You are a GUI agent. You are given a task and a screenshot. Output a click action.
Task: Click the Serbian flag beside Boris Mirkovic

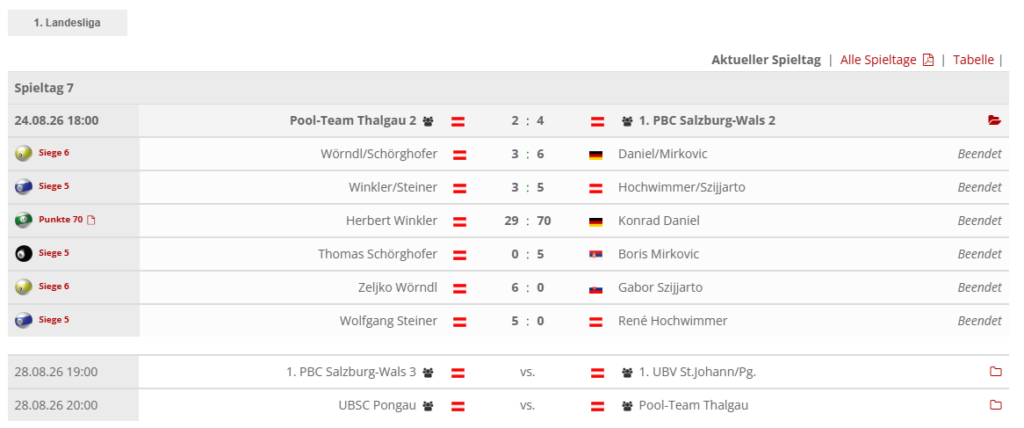point(596,255)
